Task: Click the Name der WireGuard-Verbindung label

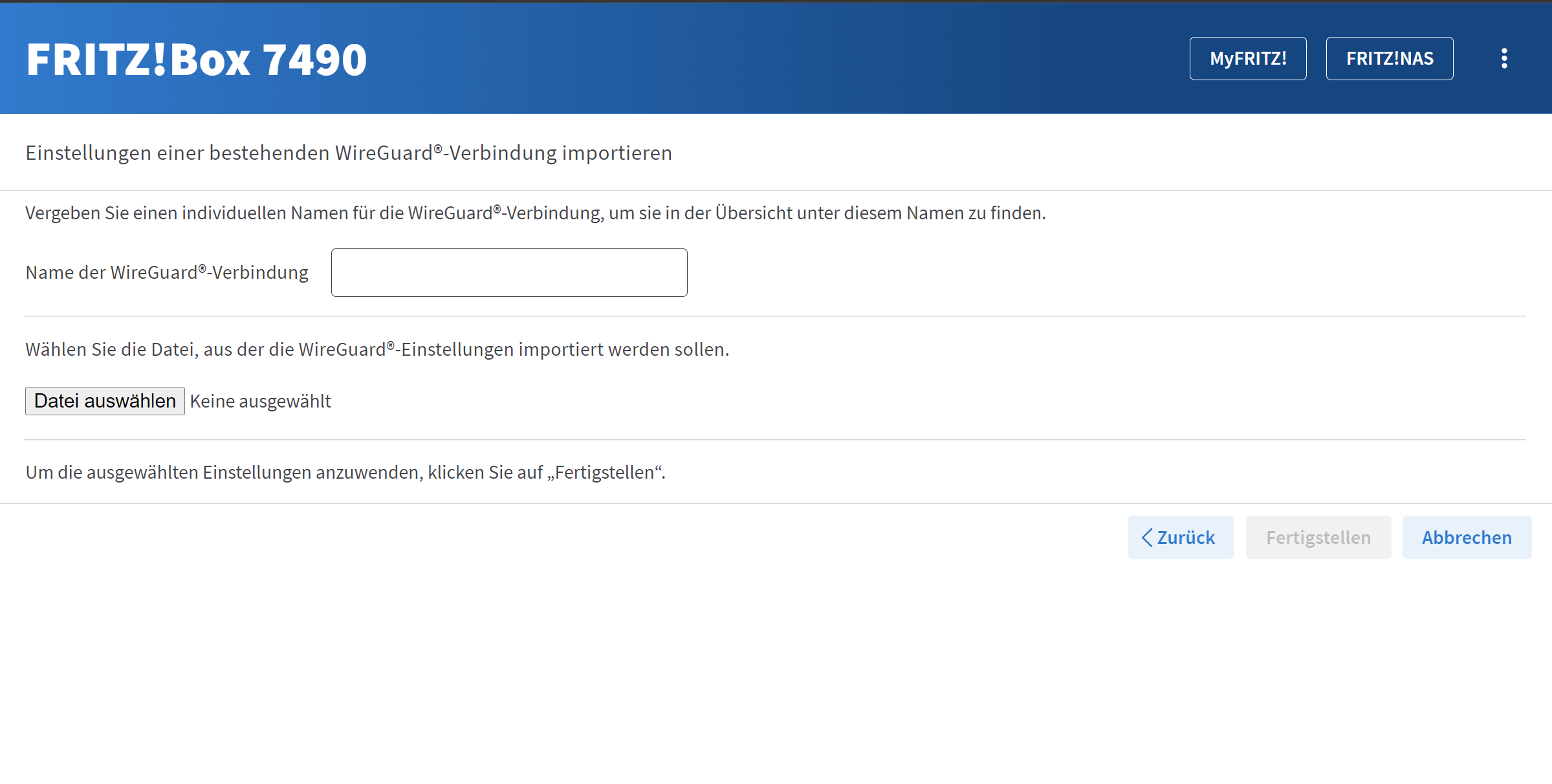Action: pyautogui.click(x=166, y=272)
